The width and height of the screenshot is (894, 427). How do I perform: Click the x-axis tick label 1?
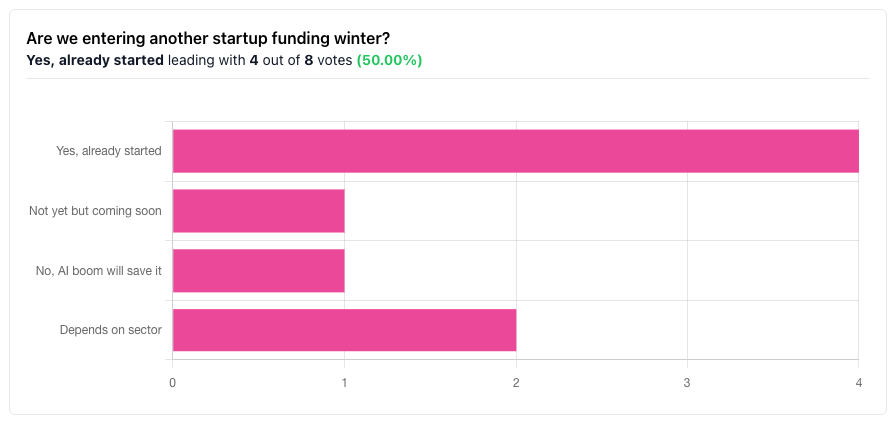[345, 384]
